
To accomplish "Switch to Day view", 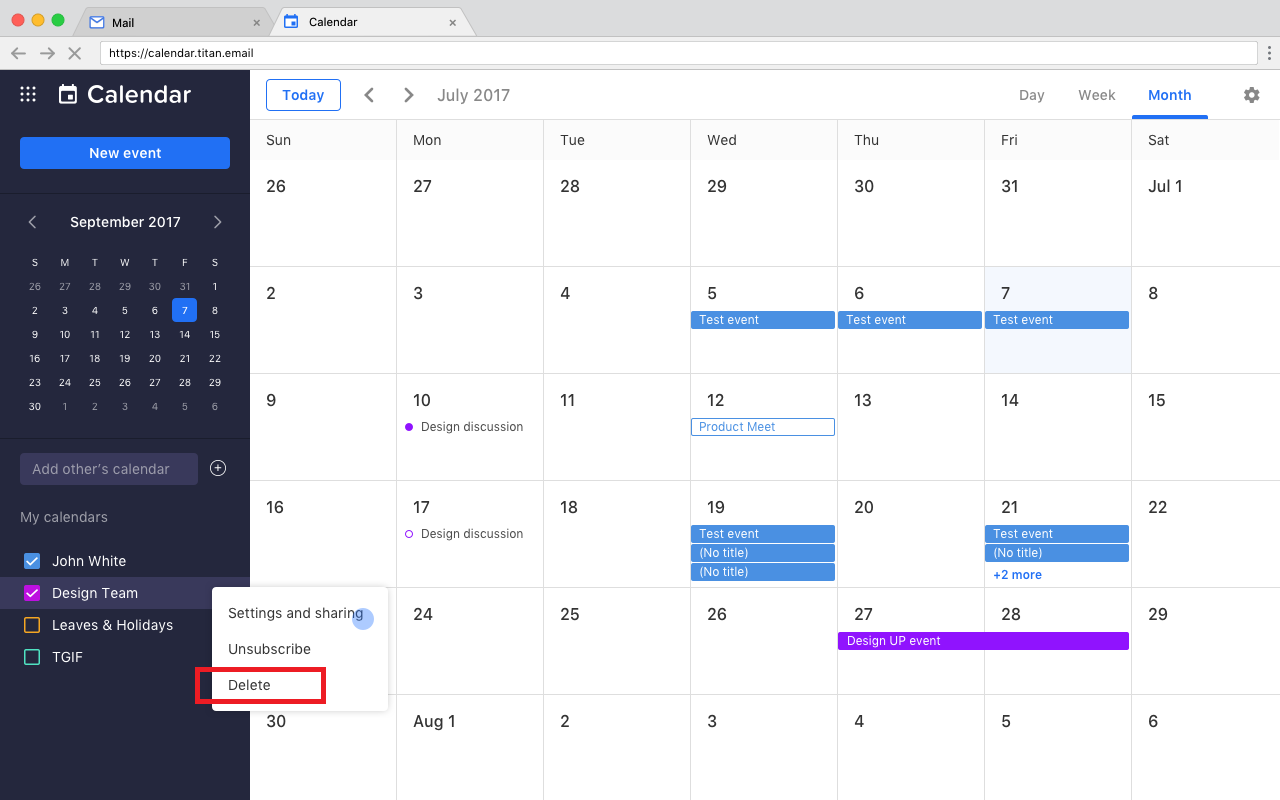I will (1032, 95).
